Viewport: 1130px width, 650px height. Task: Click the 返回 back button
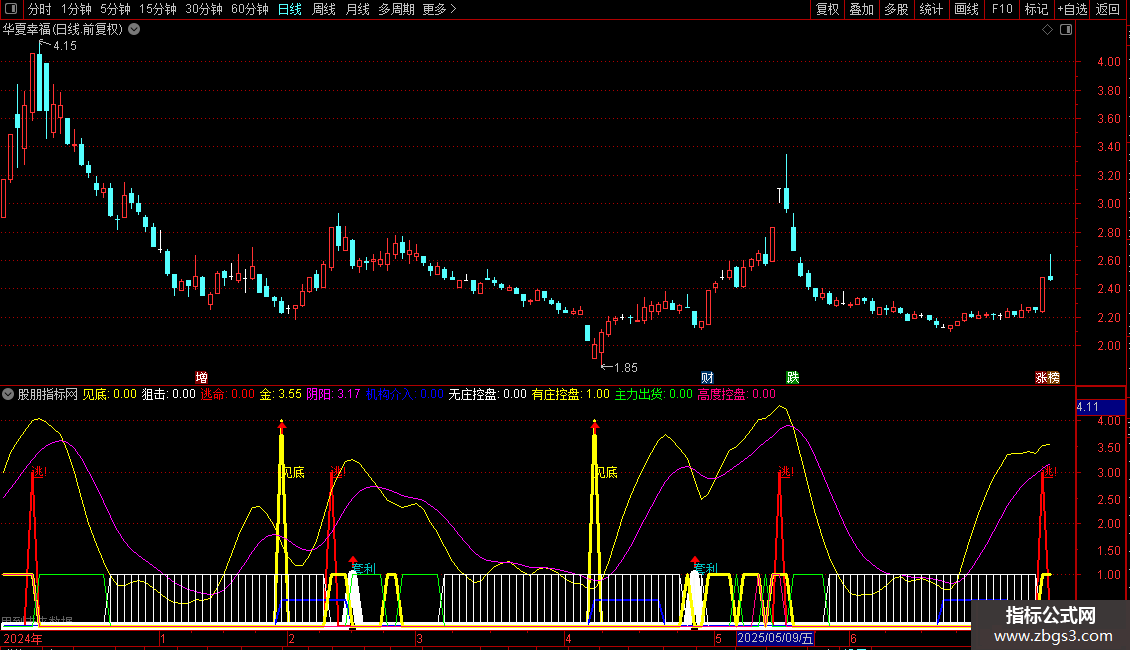(1108, 9)
